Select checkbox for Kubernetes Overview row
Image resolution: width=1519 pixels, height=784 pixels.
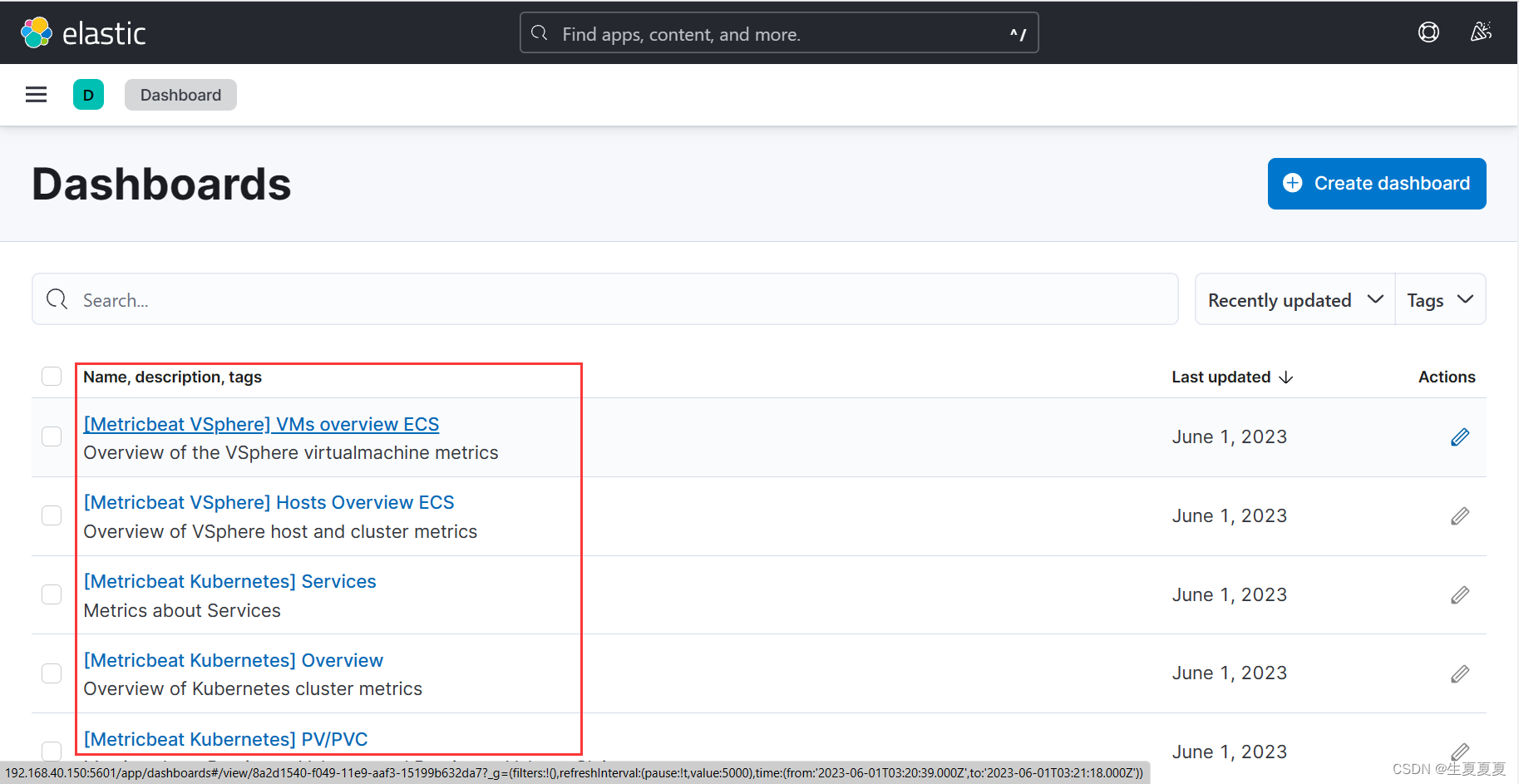52,673
